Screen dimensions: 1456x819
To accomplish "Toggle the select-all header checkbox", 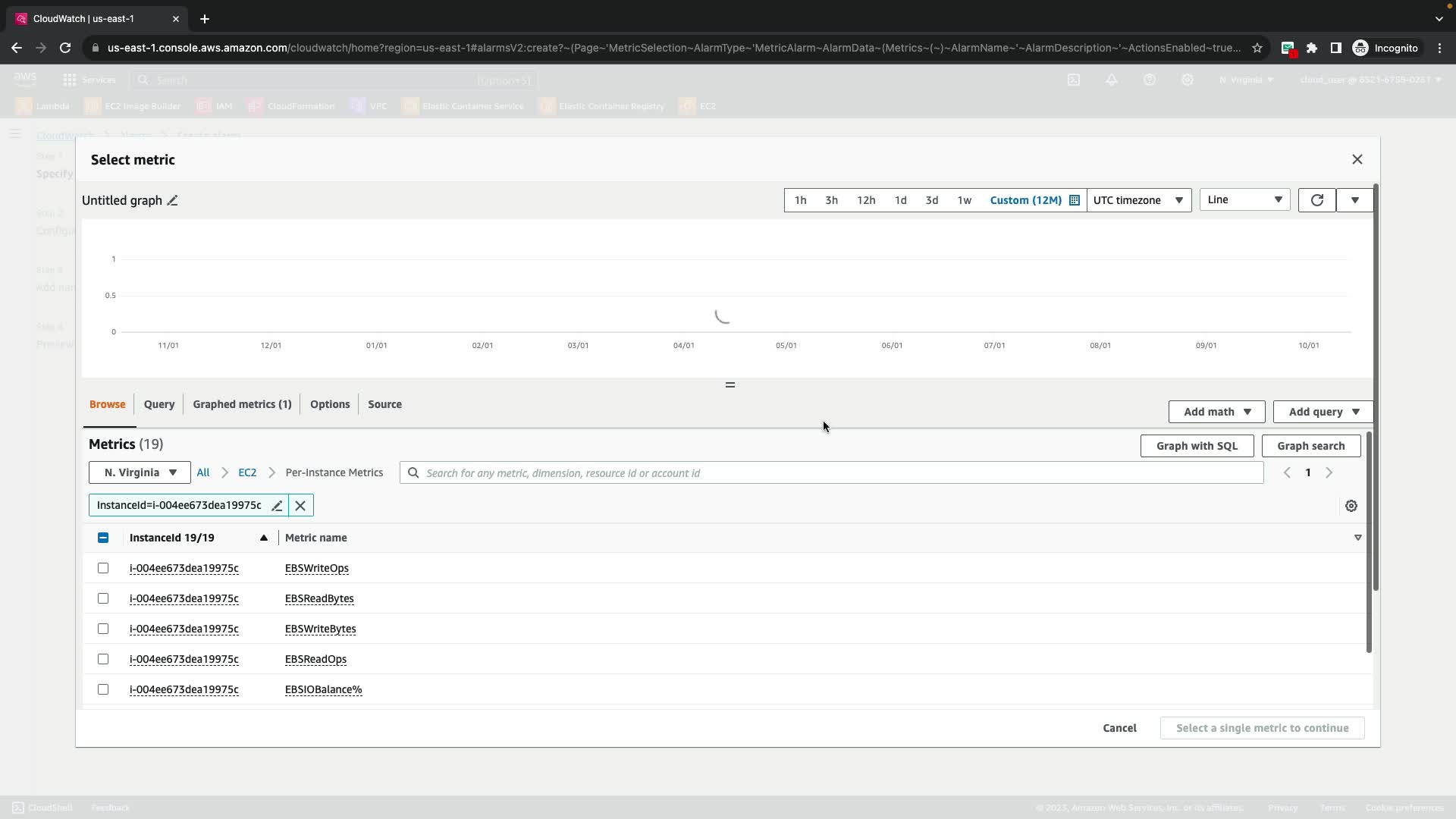I will point(103,538).
